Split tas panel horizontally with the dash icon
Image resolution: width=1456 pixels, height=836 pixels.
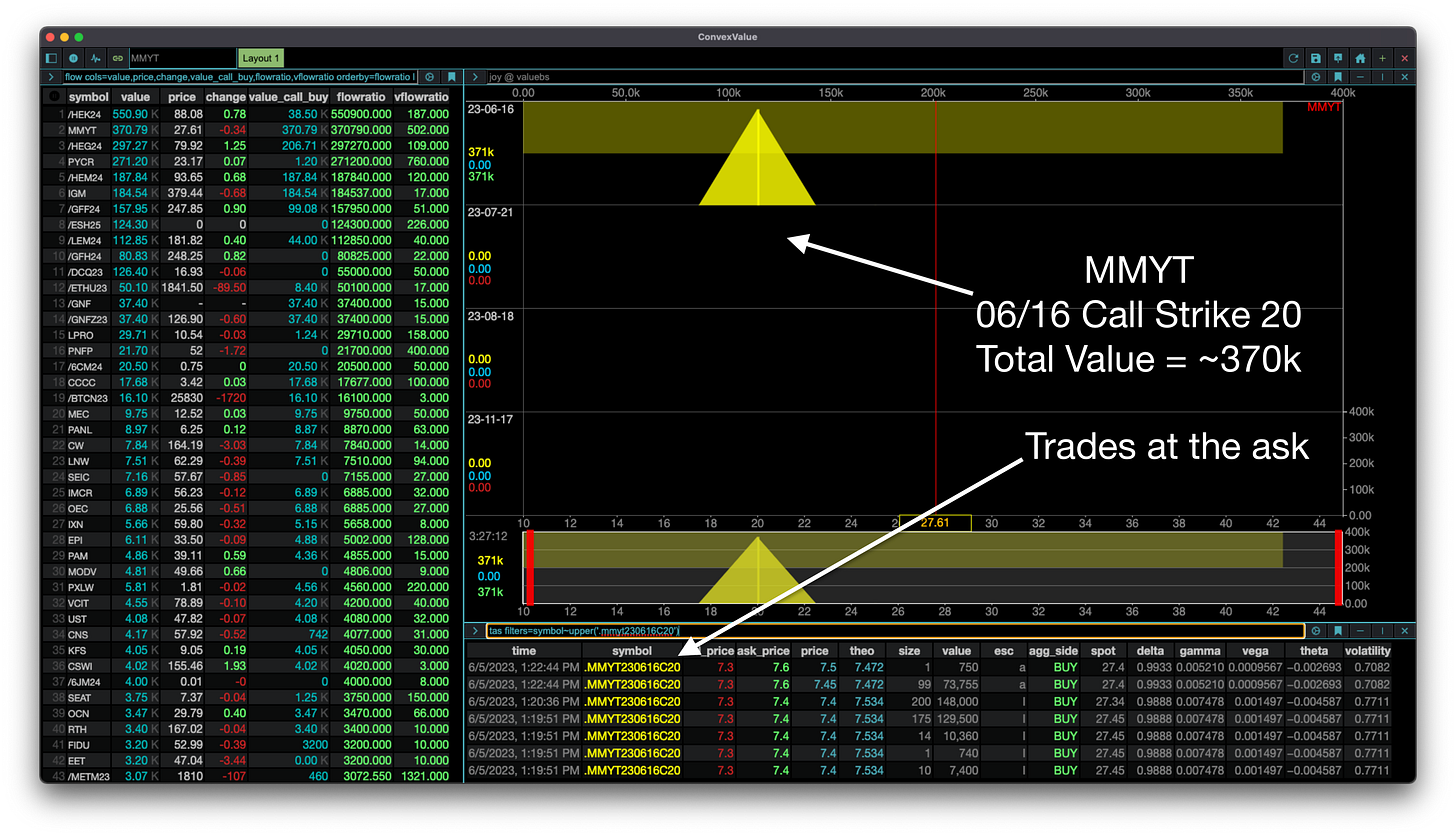1362,631
